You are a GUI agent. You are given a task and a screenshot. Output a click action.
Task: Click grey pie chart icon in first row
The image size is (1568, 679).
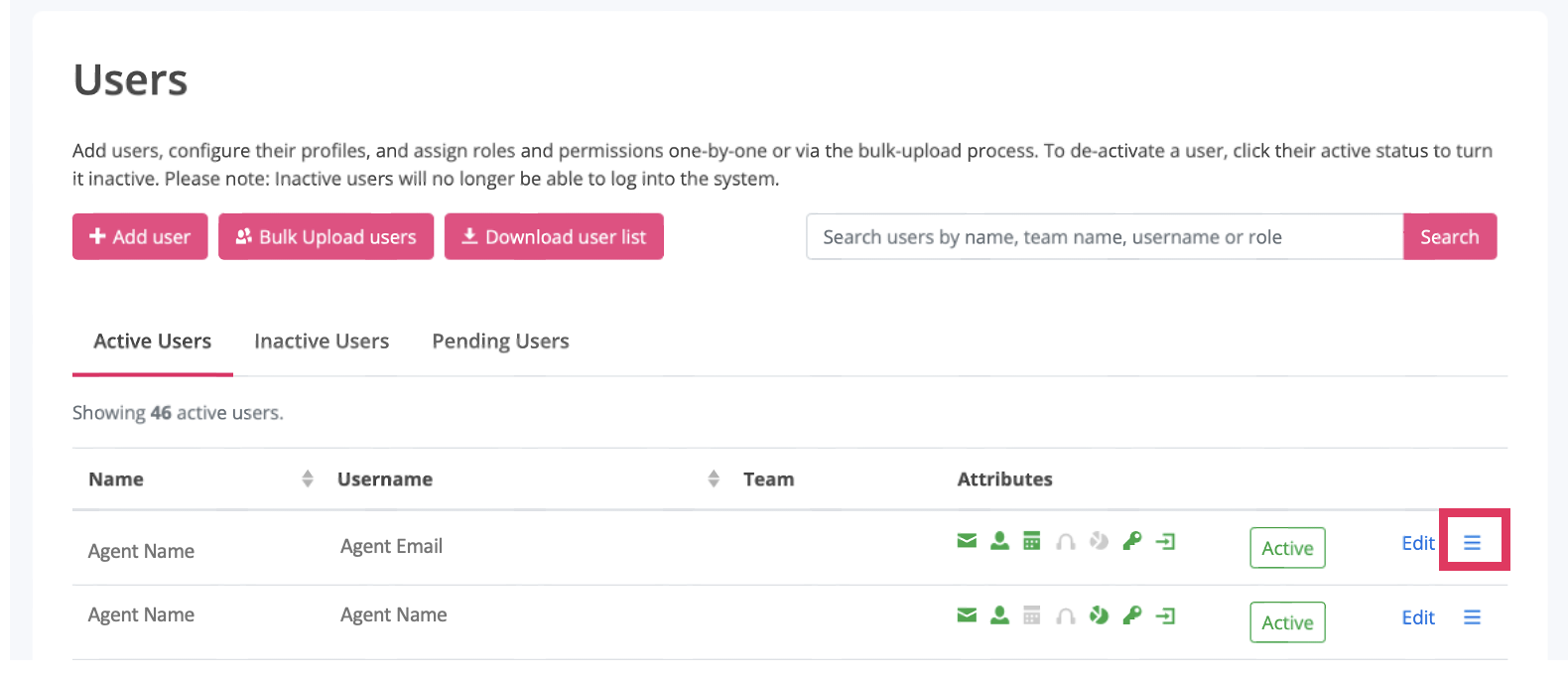pos(1099,541)
